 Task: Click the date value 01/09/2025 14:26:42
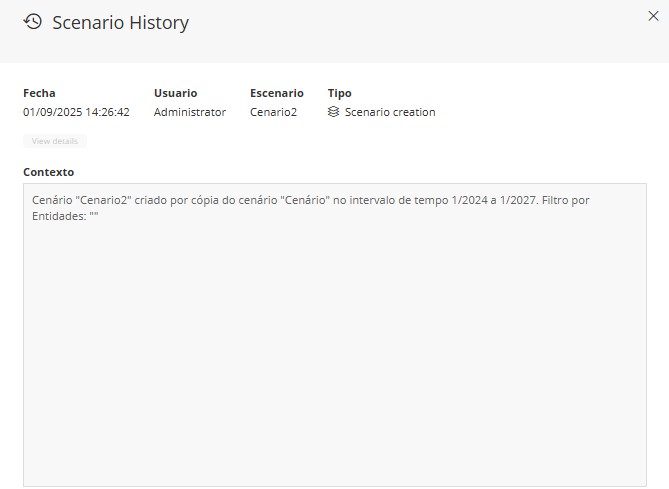click(76, 112)
